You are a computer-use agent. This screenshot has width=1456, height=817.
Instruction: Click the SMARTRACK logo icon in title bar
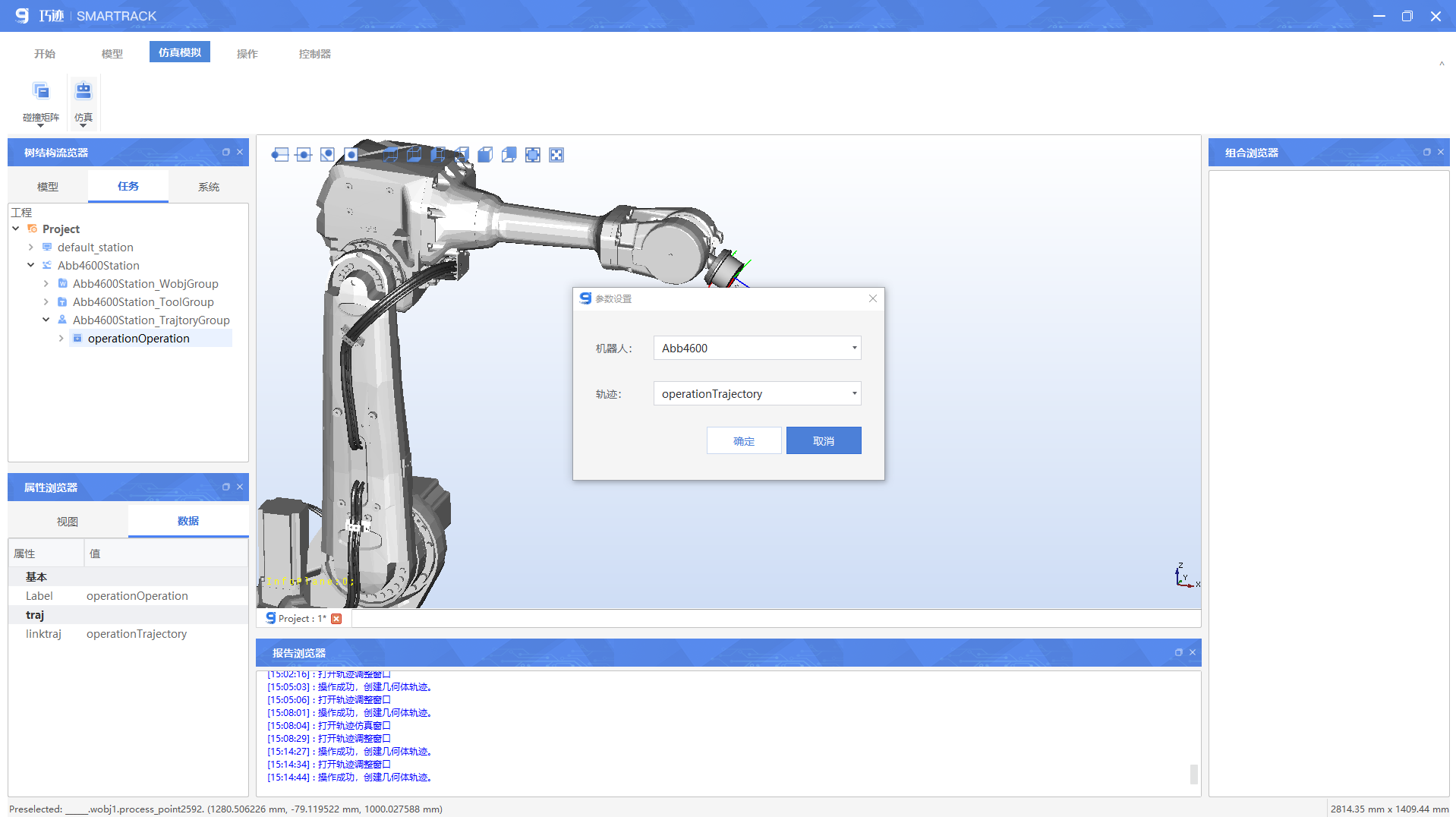pyautogui.click(x=22, y=15)
